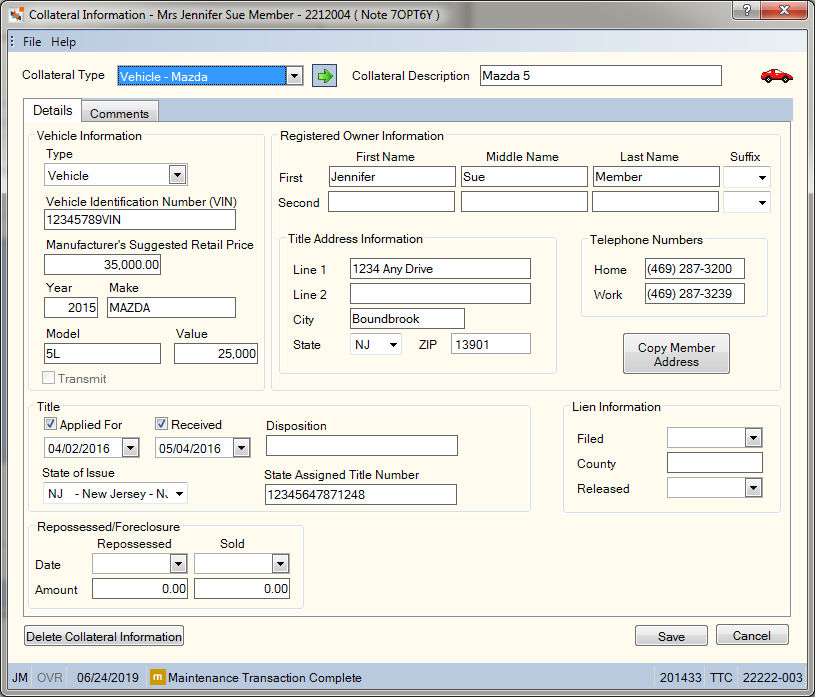Image resolution: width=815 pixels, height=697 pixels.
Task: Click the help question mark button
Action: point(746,10)
